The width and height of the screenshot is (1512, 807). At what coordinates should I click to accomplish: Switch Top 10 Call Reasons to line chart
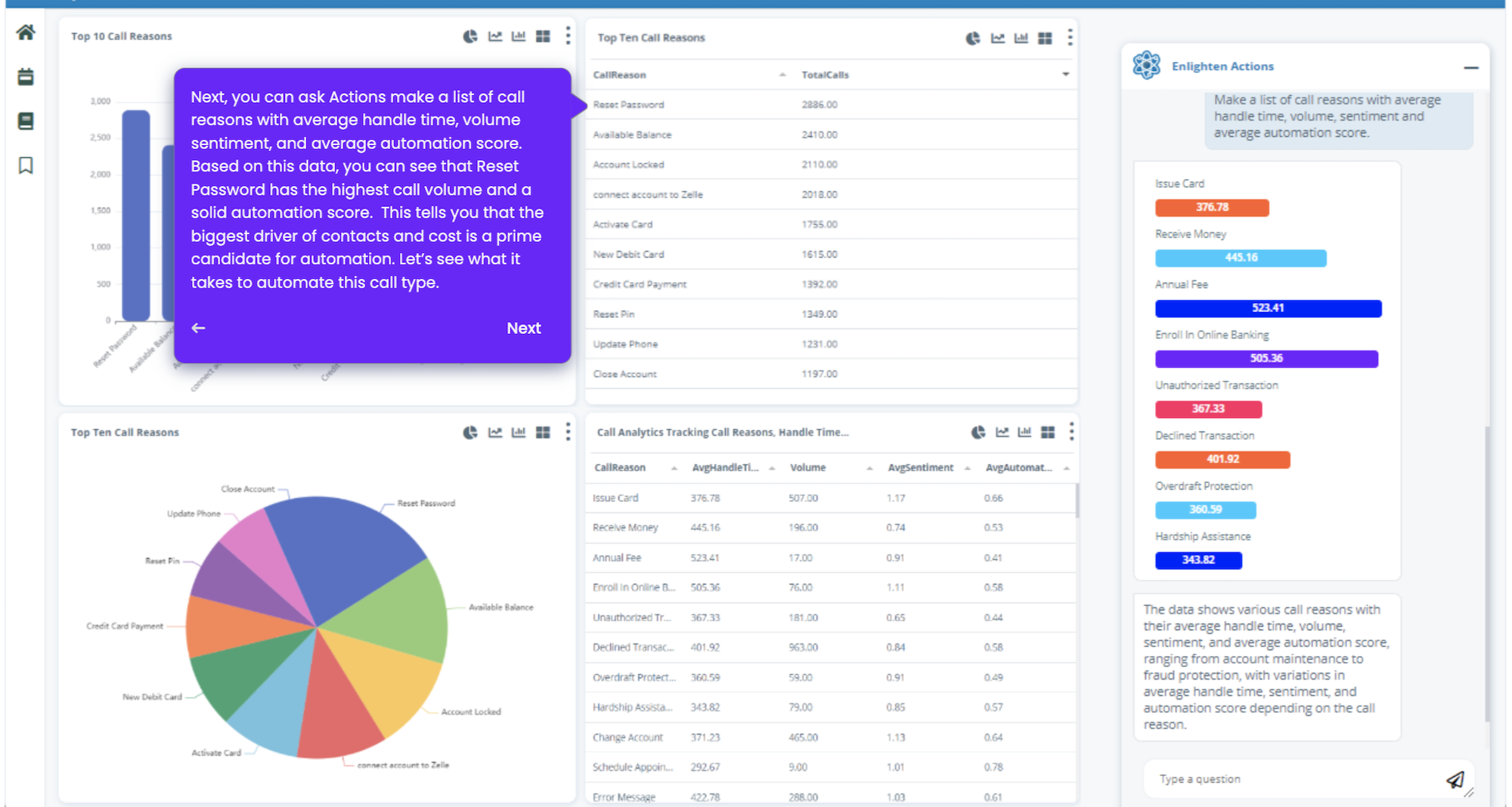point(495,36)
